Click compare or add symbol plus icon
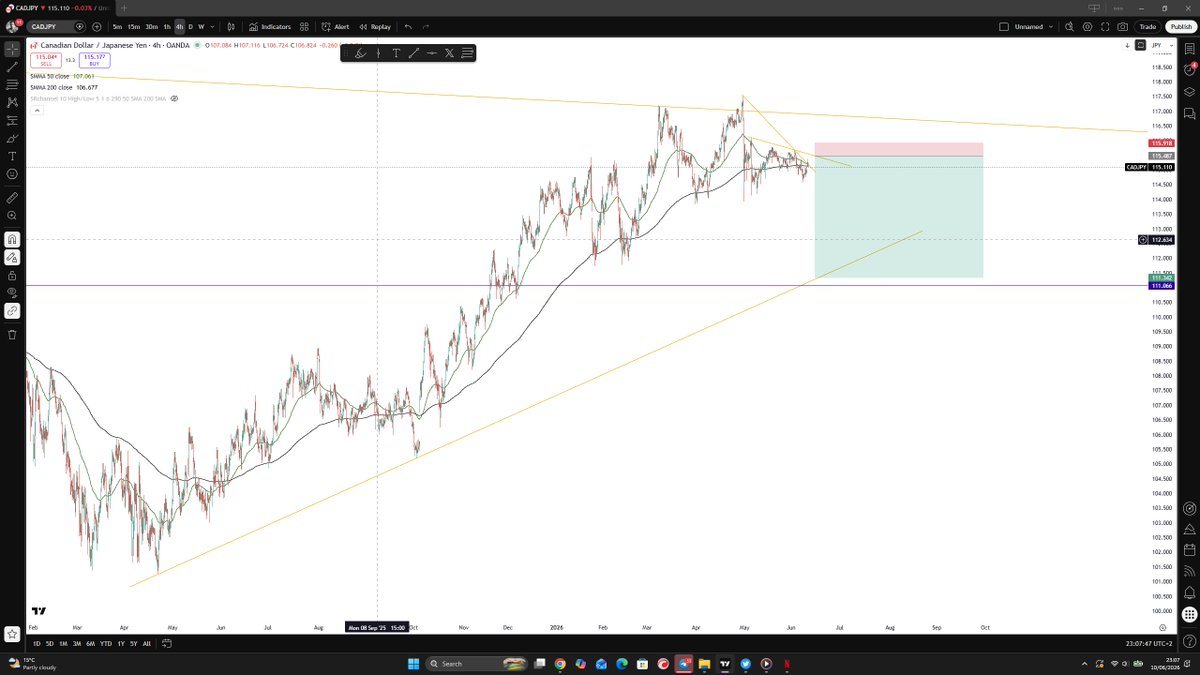The width and height of the screenshot is (1200, 675). point(97,27)
